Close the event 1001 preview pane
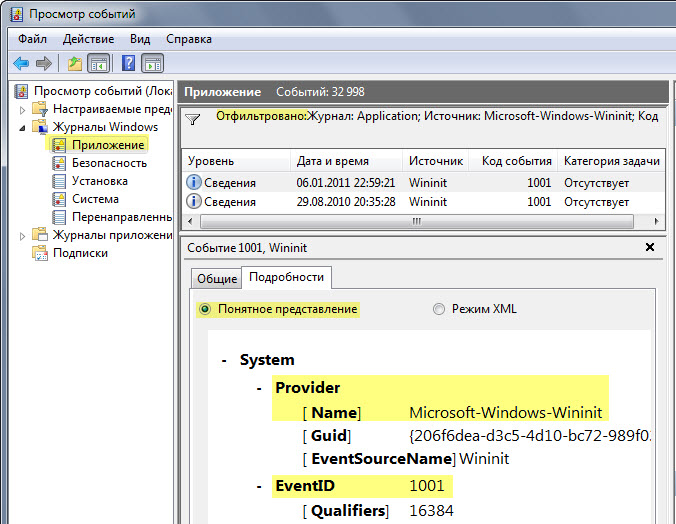Screen dimensions: 676x524 (650, 248)
